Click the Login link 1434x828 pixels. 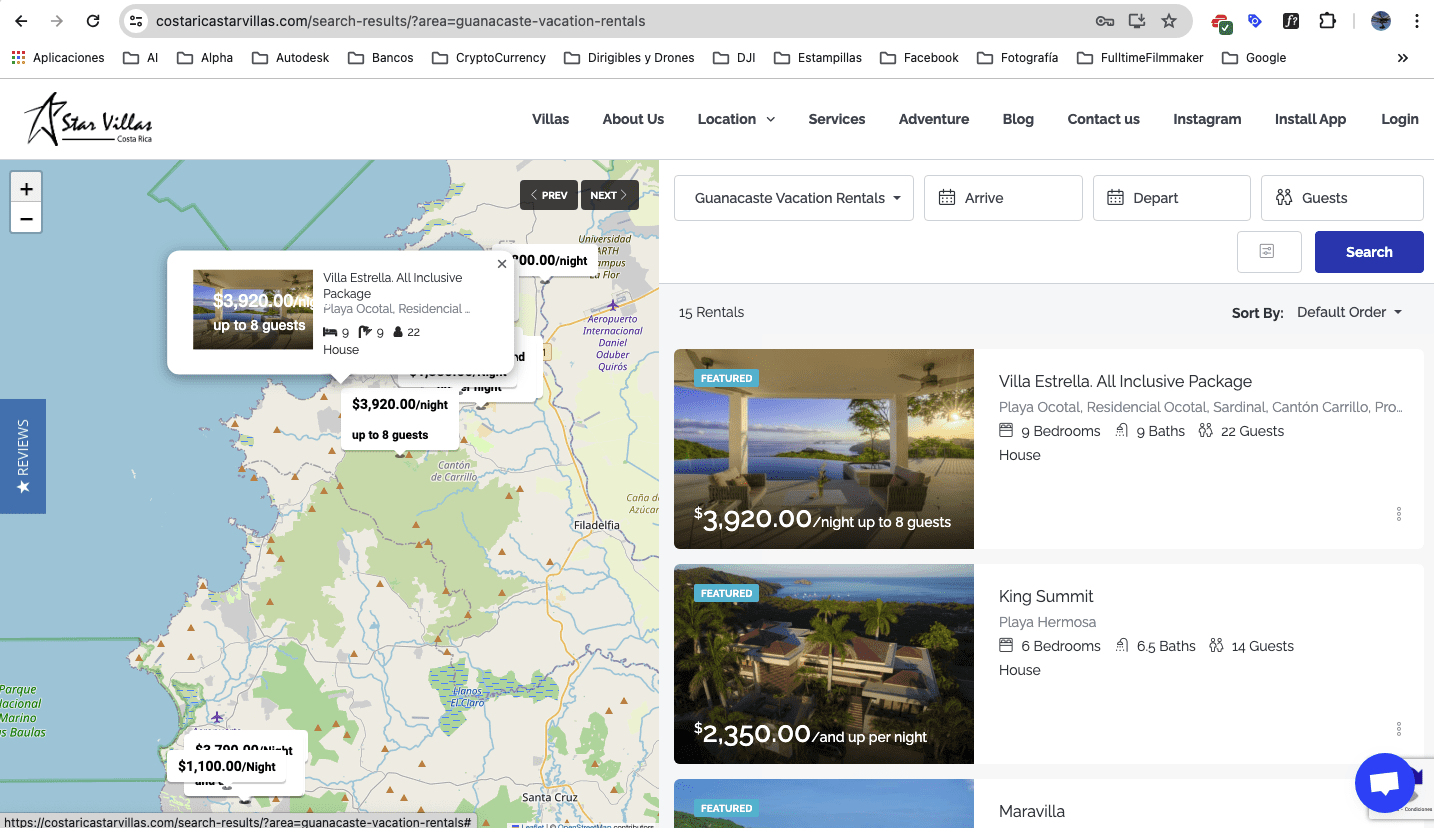point(1400,119)
